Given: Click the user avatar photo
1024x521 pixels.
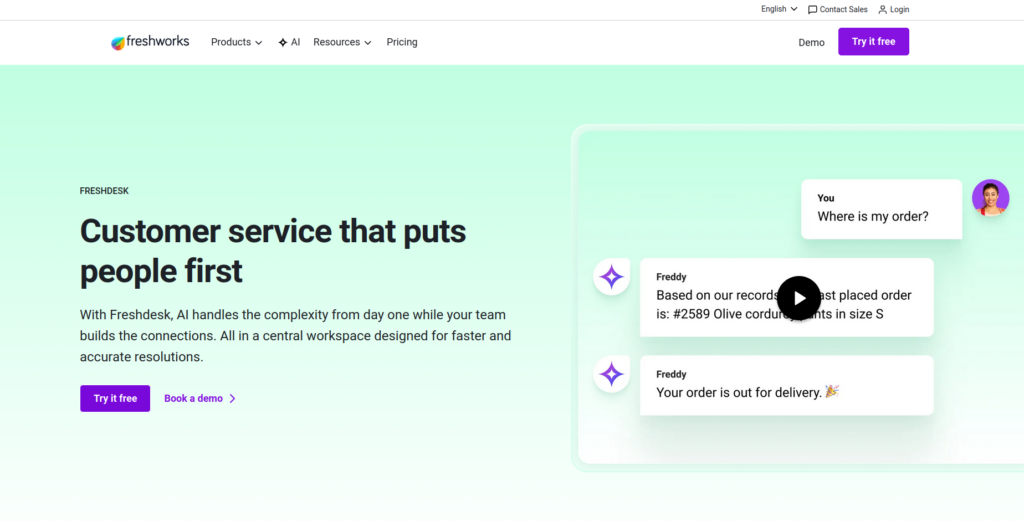Looking at the screenshot, I should 990,198.
